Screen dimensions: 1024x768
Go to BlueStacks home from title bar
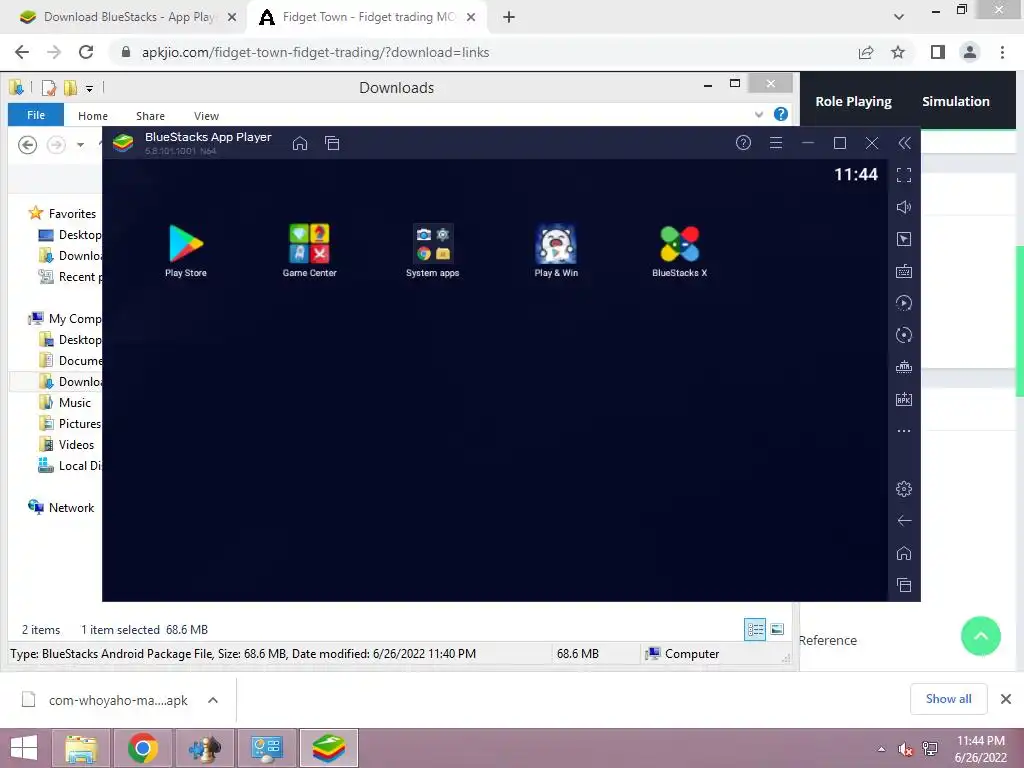(300, 143)
